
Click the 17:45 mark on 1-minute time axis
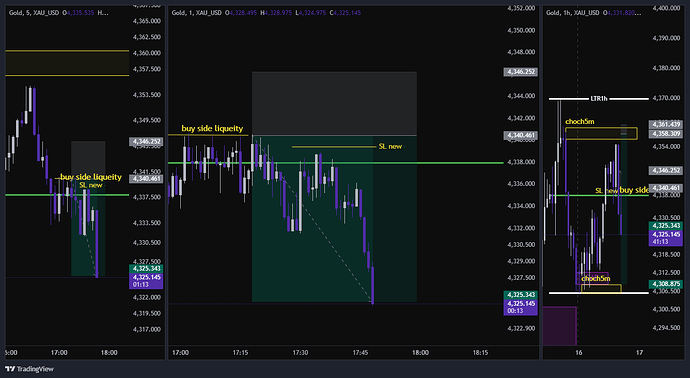coord(360,352)
